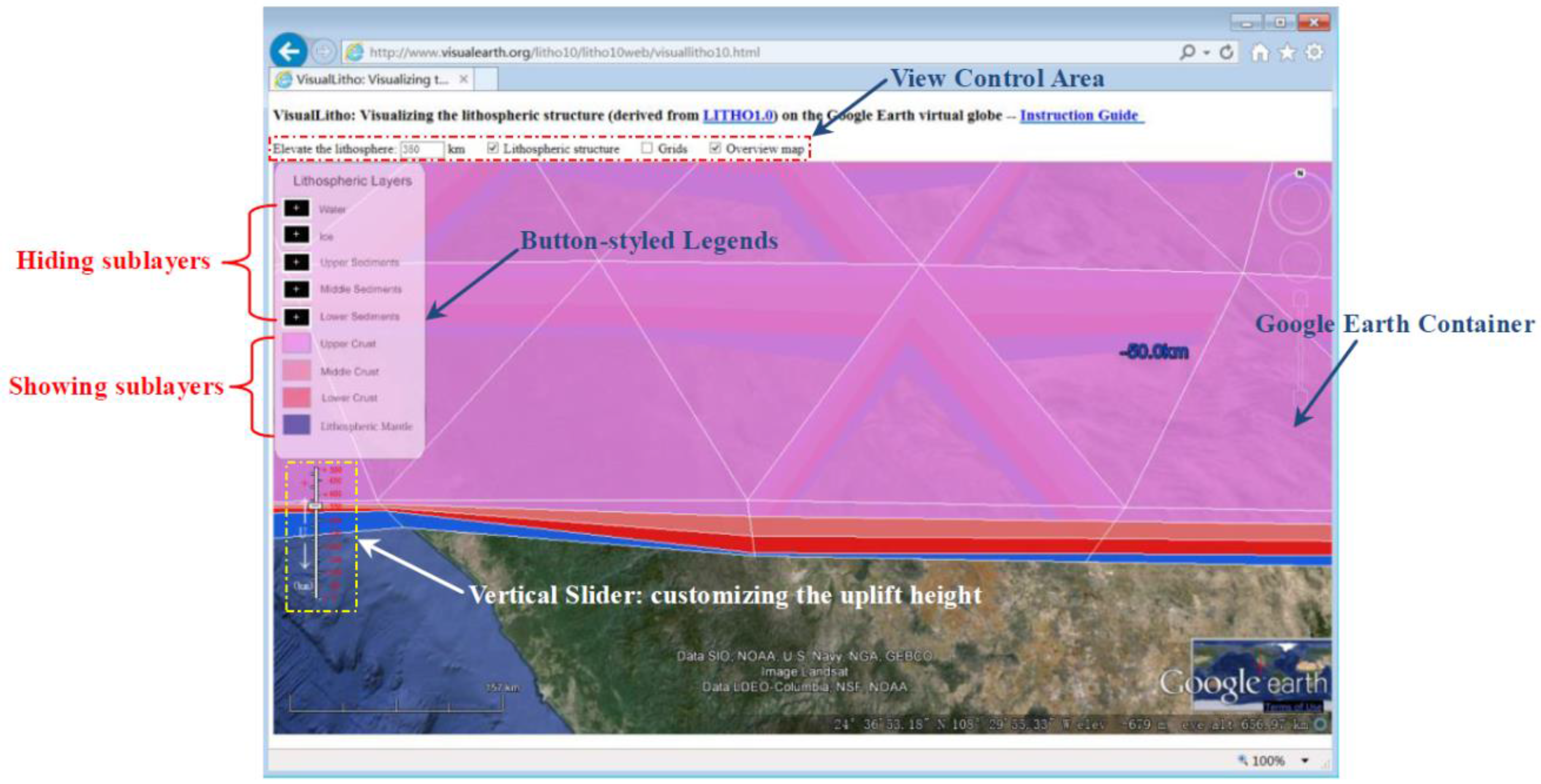
Task: Open the browser home page icon
Action: [1260, 53]
